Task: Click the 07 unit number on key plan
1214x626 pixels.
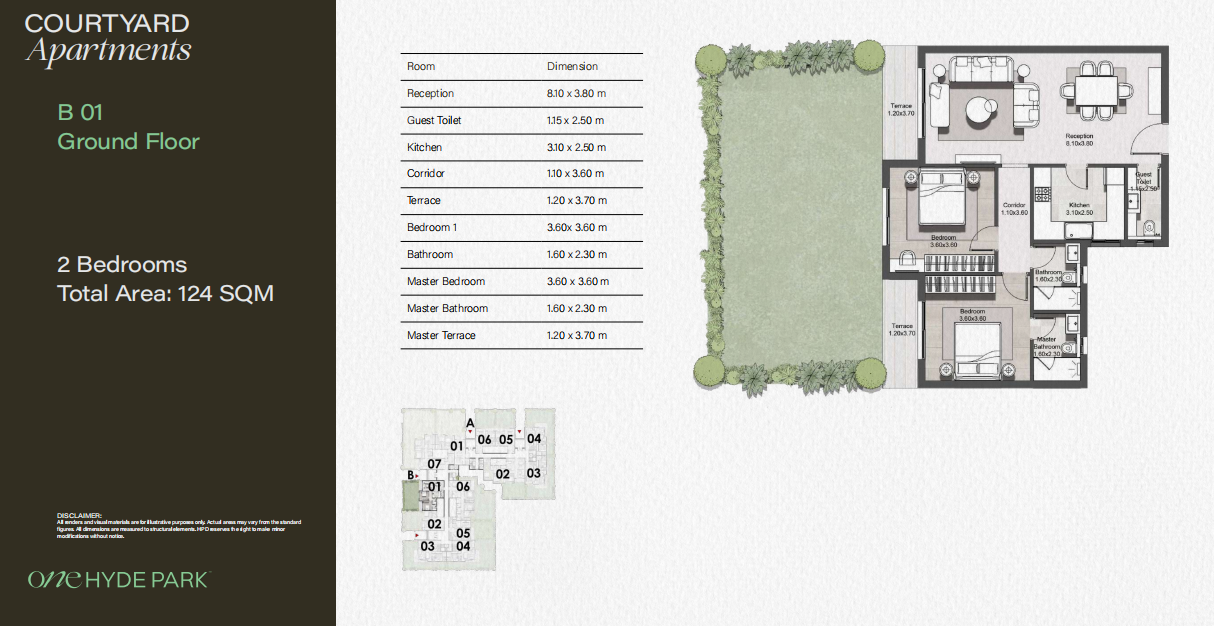Action: tap(434, 464)
